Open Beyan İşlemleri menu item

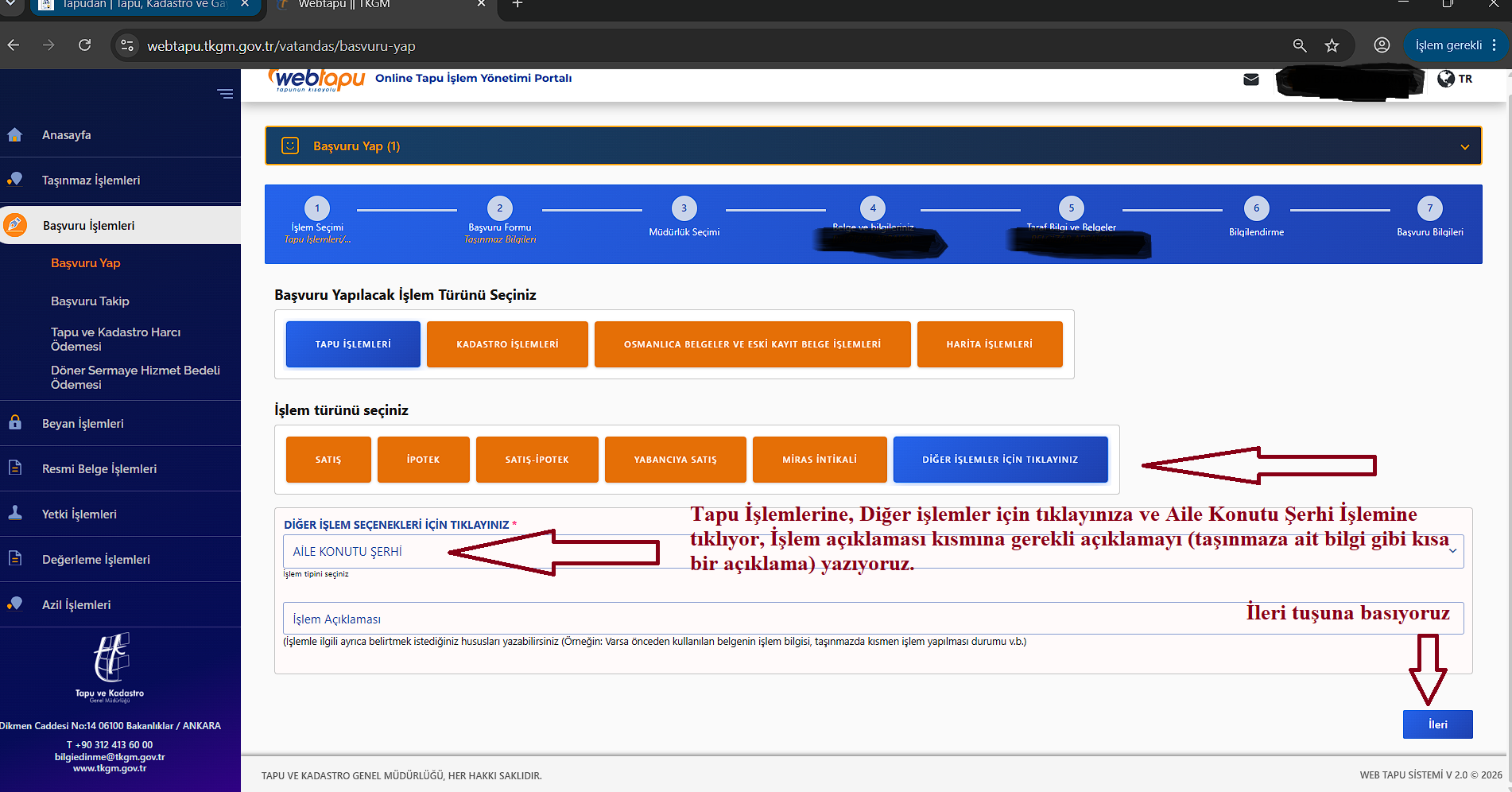83,424
